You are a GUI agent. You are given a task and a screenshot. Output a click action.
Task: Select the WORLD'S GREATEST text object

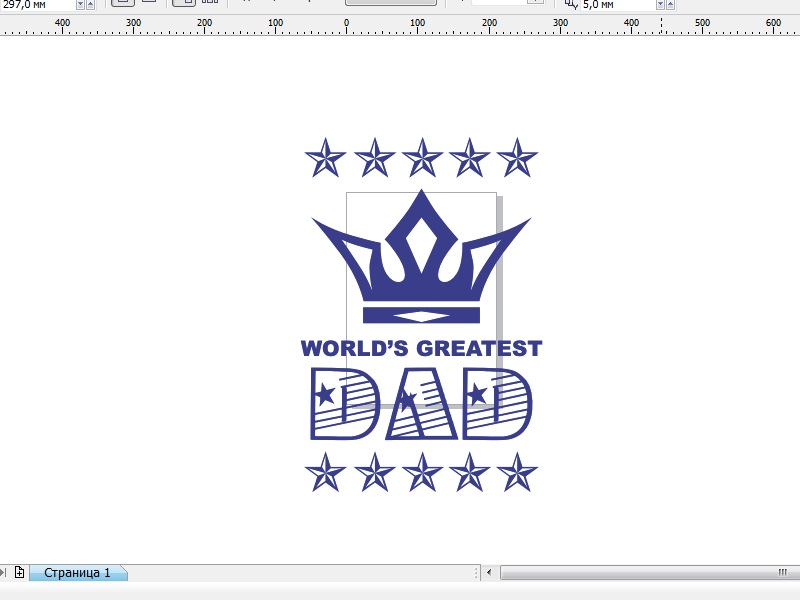pos(421,348)
